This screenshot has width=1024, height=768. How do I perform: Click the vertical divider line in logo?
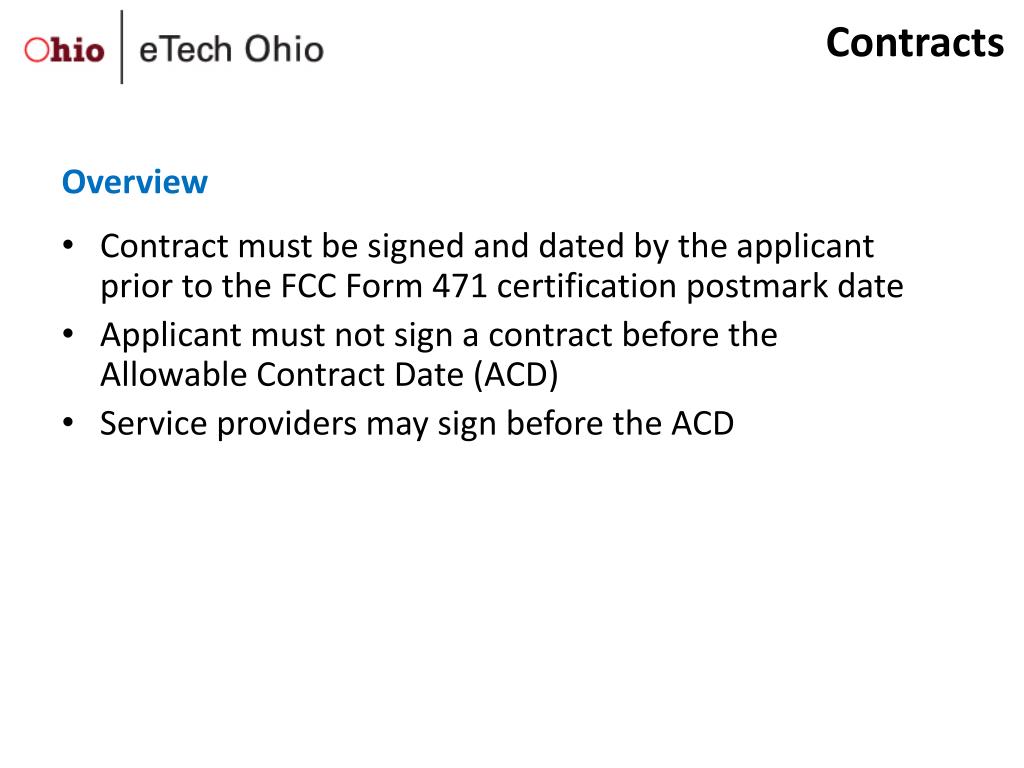tap(121, 47)
